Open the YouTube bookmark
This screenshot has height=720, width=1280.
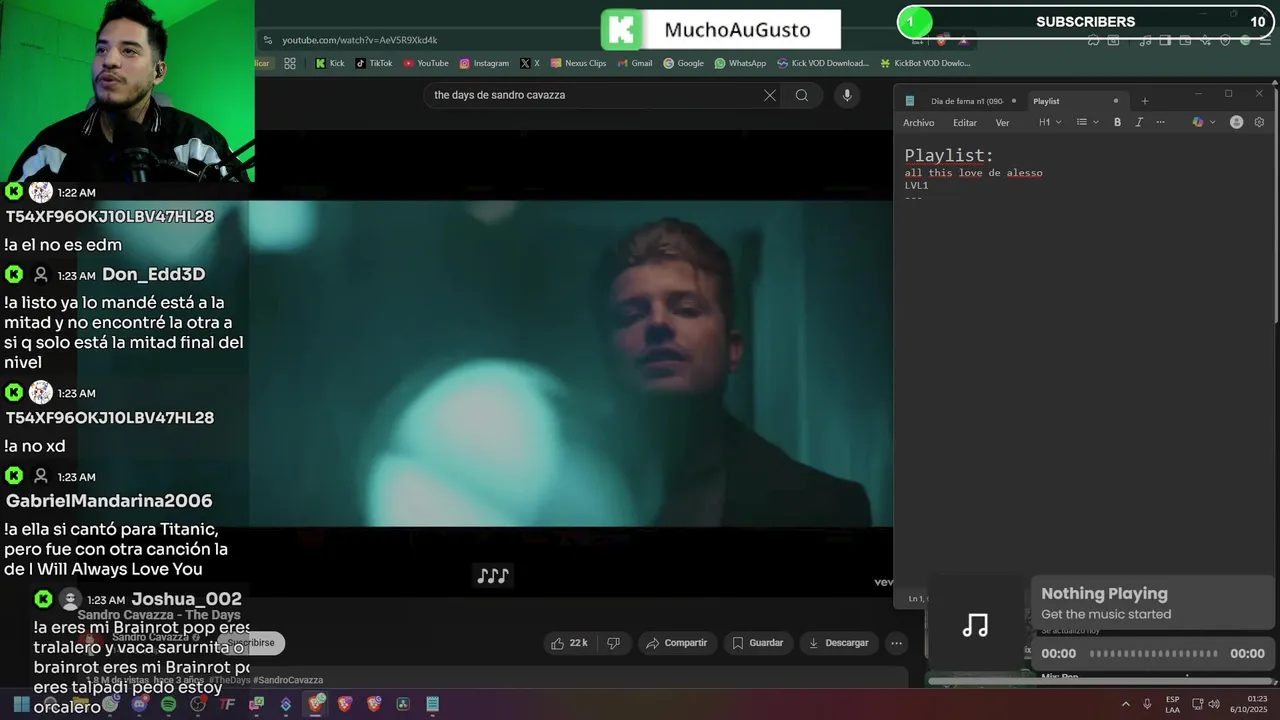(x=426, y=63)
